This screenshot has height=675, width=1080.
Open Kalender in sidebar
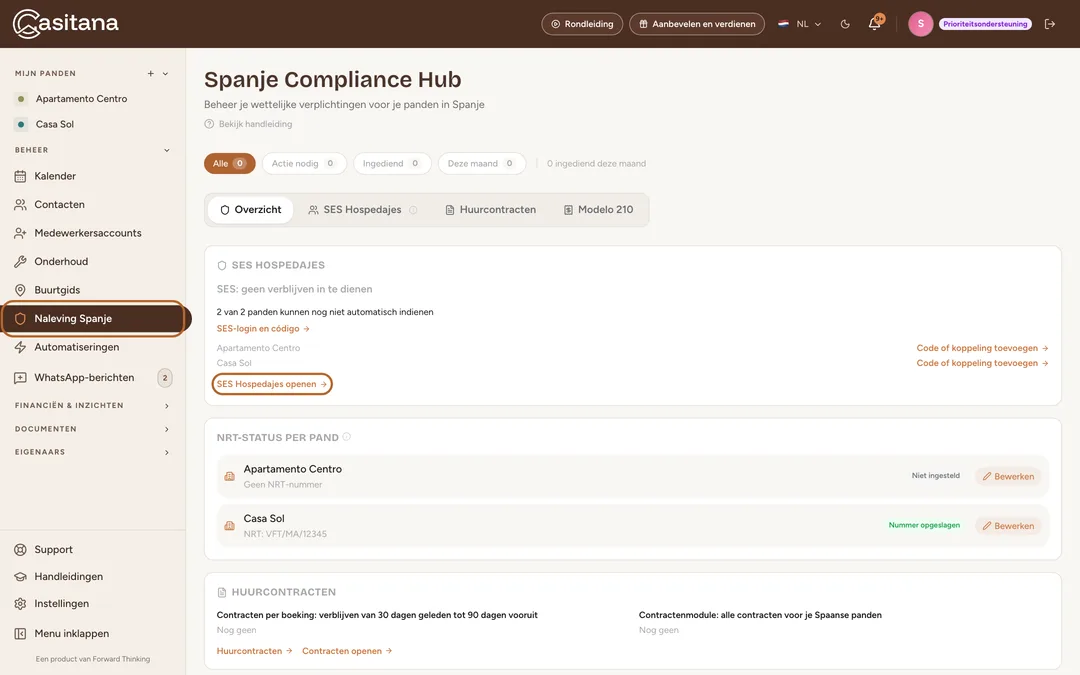click(x=55, y=176)
